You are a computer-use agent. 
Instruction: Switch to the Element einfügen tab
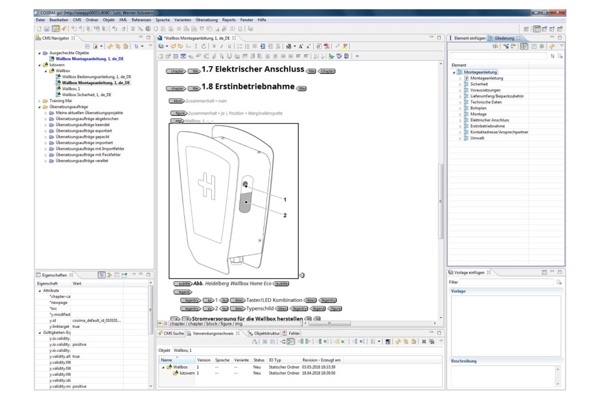471,37
